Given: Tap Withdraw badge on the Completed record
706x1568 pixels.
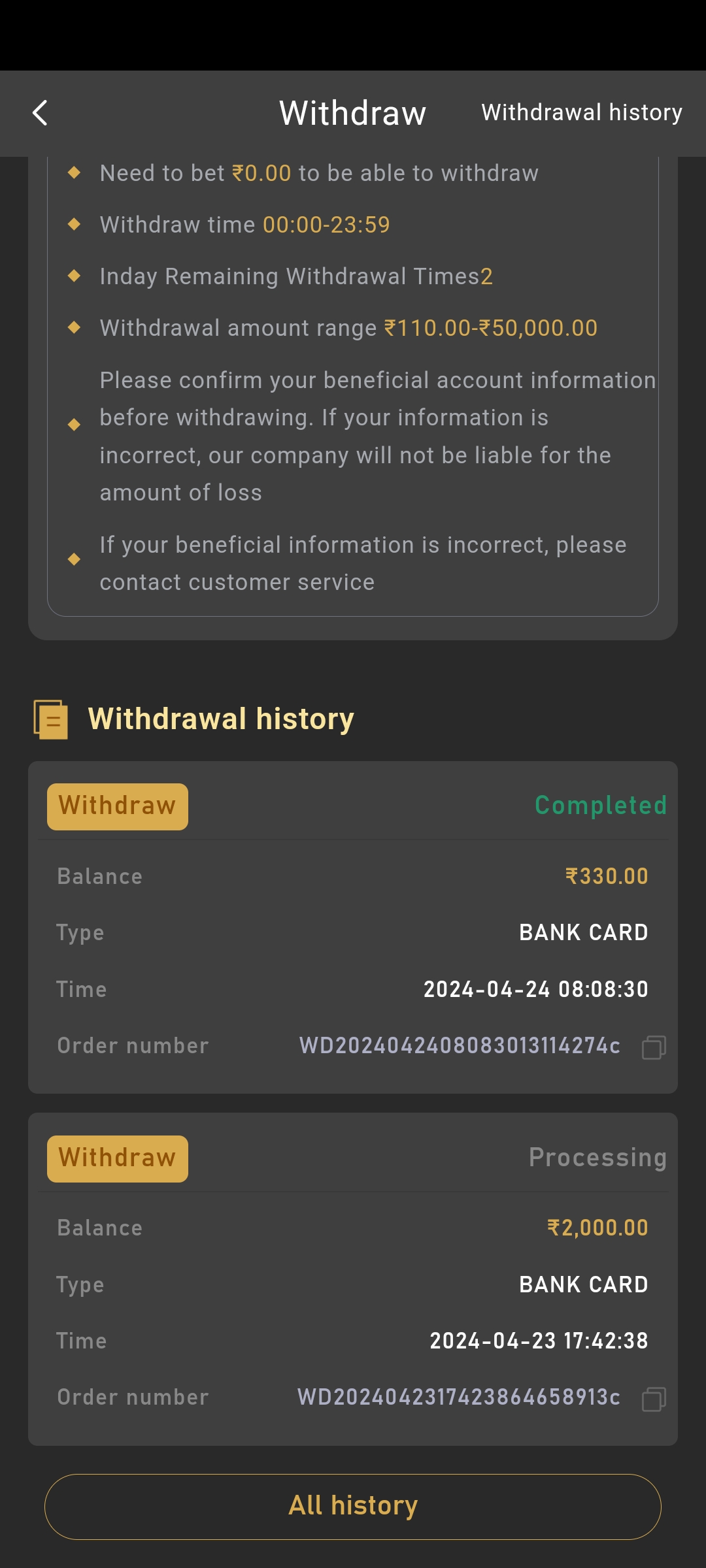Looking at the screenshot, I should coord(118,806).
